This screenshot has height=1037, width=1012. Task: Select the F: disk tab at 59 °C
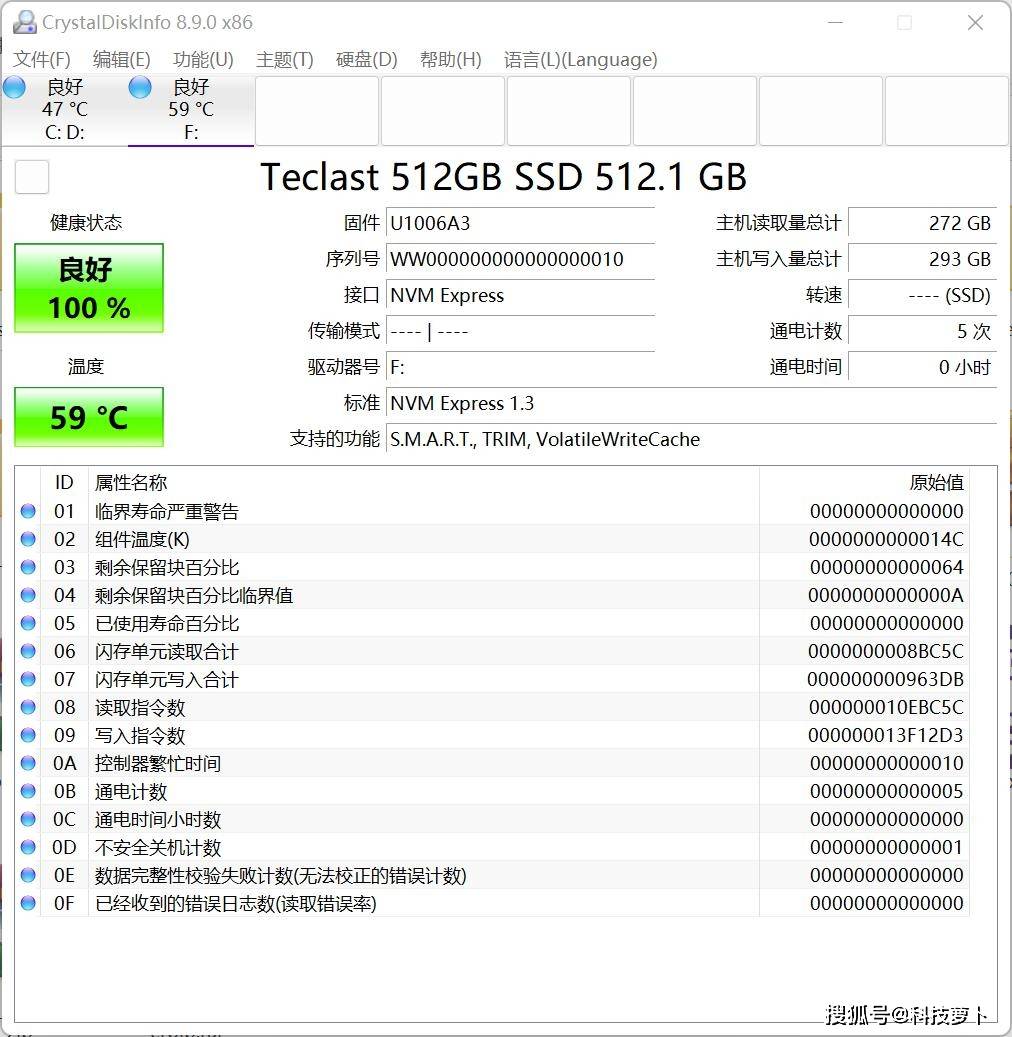[x=190, y=110]
